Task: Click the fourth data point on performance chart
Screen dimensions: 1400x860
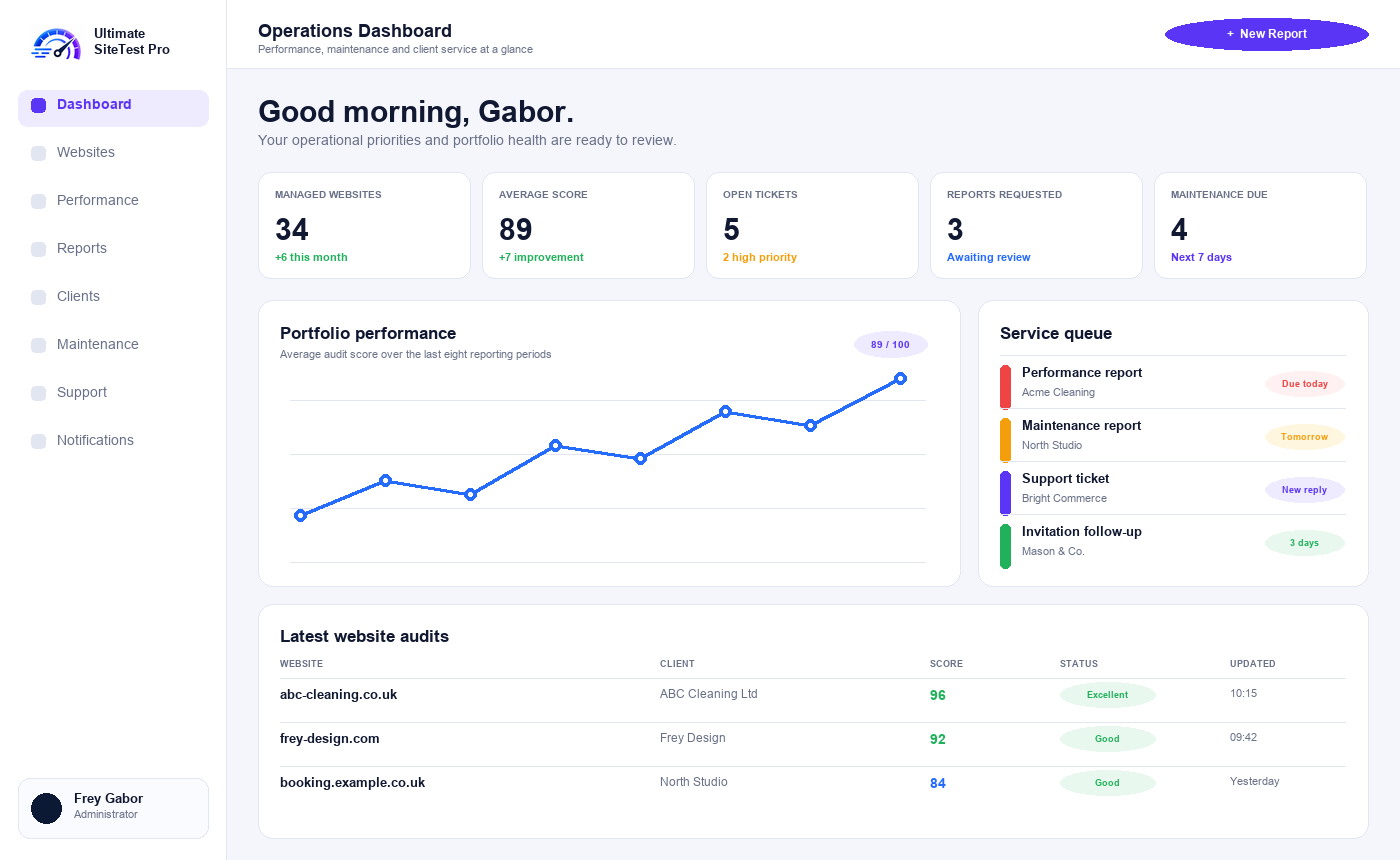Action: (555, 445)
